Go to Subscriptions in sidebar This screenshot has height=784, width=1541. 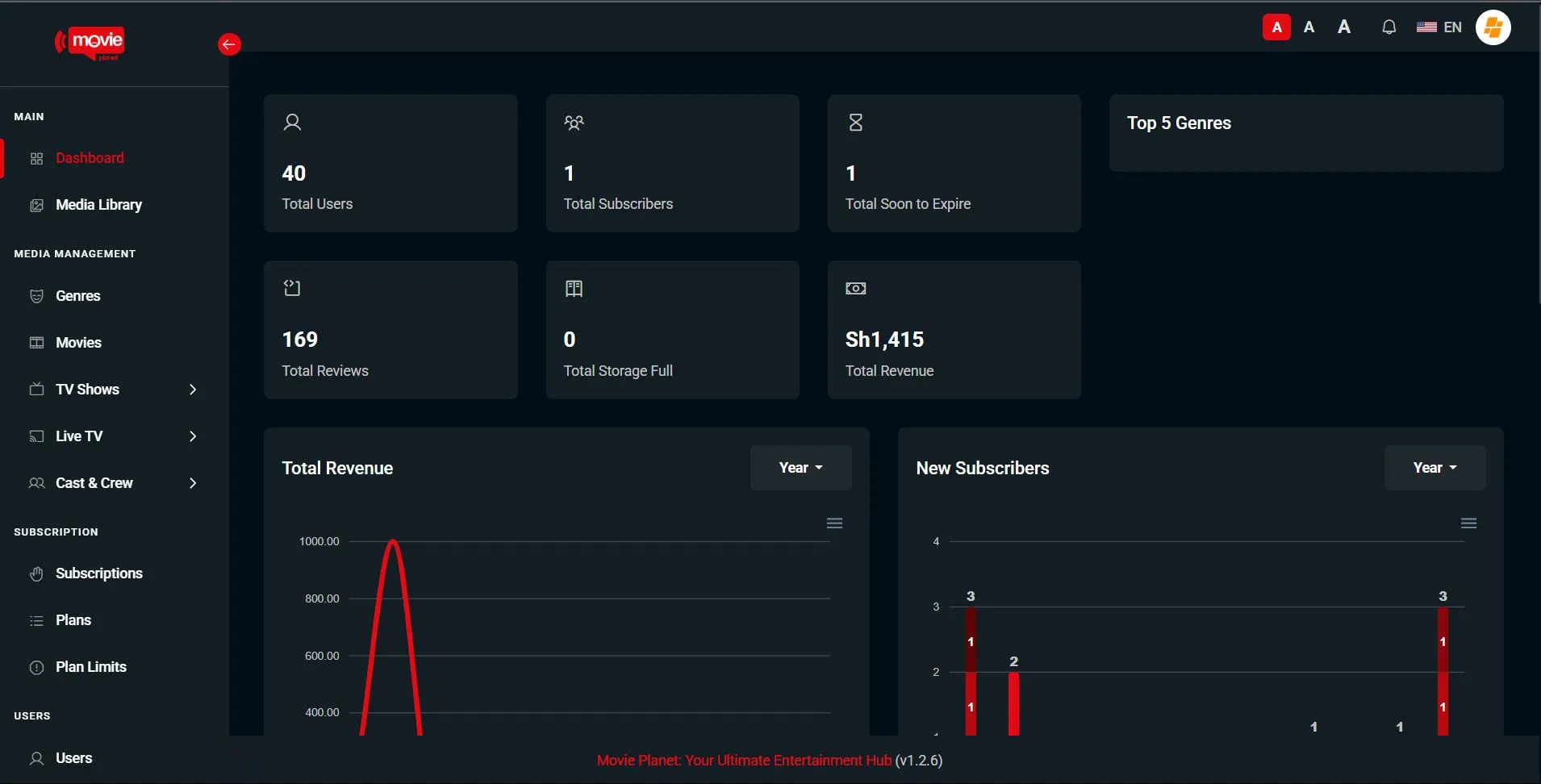click(x=98, y=573)
